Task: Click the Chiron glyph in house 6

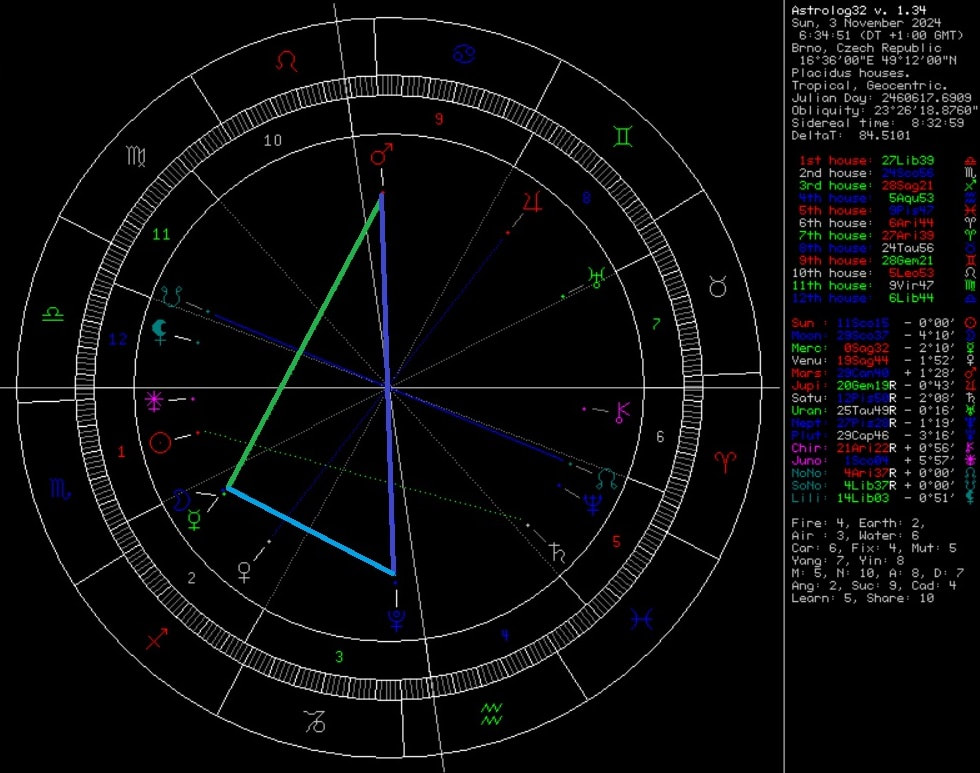Action: pyautogui.click(x=624, y=411)
